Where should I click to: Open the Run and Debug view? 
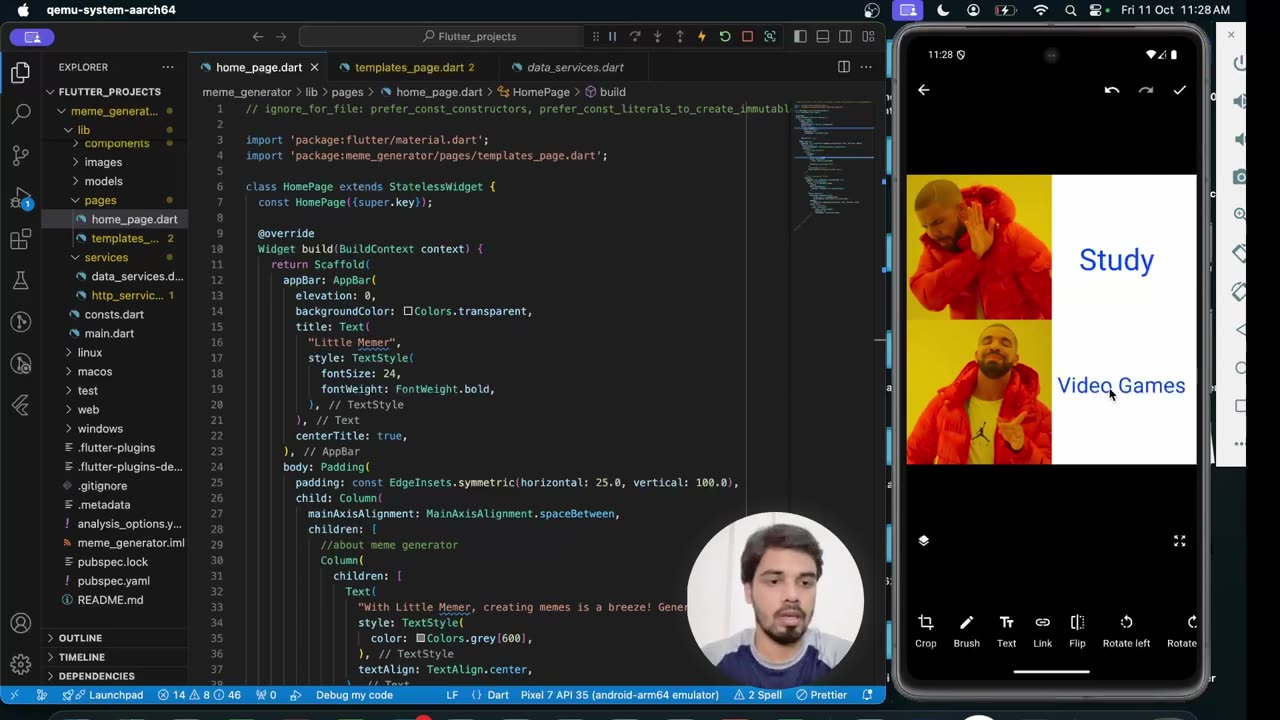coord(20,197)
